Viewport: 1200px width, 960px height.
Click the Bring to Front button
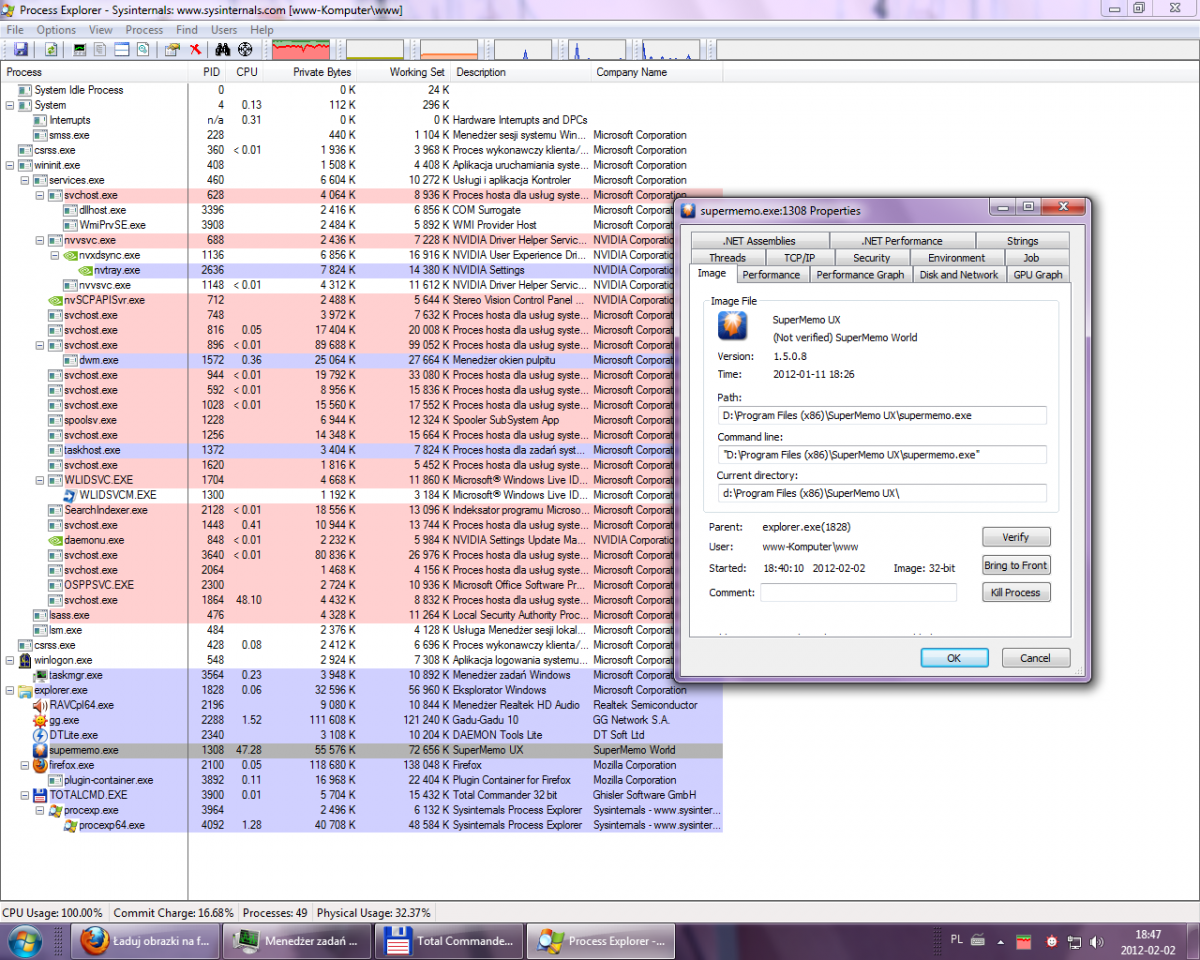click(x=1016, y=565)
